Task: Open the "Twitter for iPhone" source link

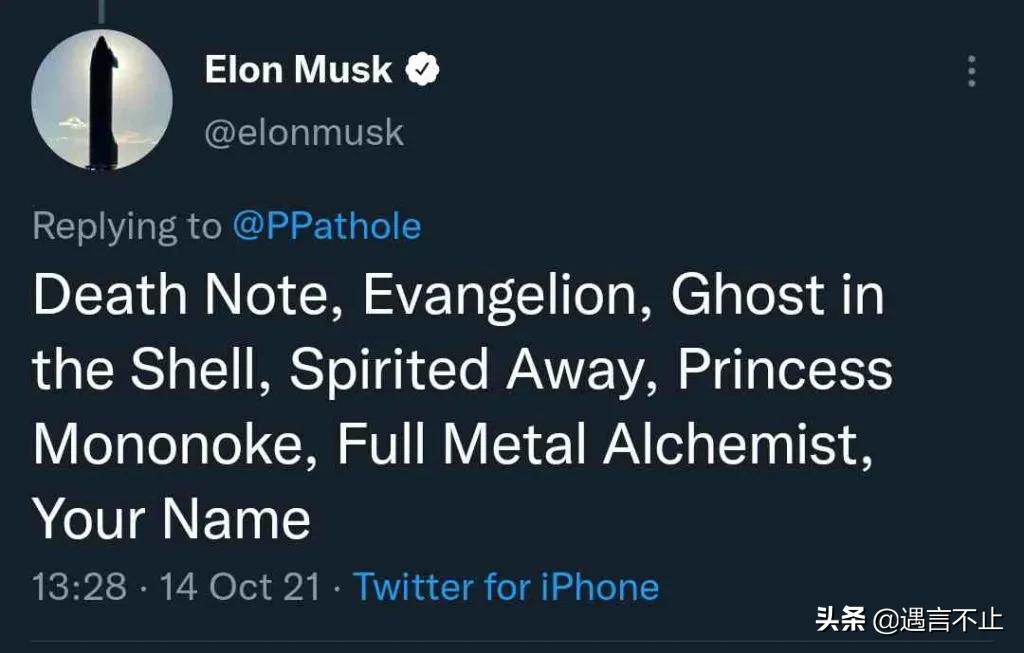Action: pos(506,586)
